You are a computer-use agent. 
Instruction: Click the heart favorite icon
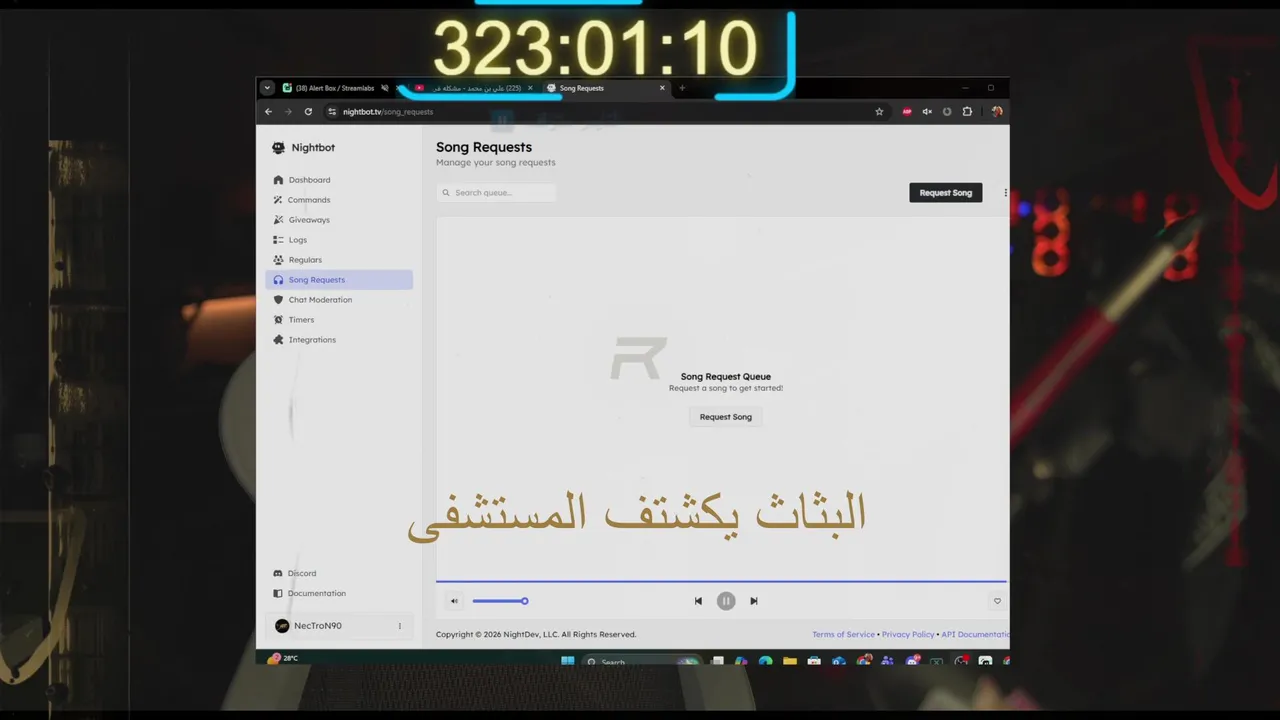coord(997,601)
